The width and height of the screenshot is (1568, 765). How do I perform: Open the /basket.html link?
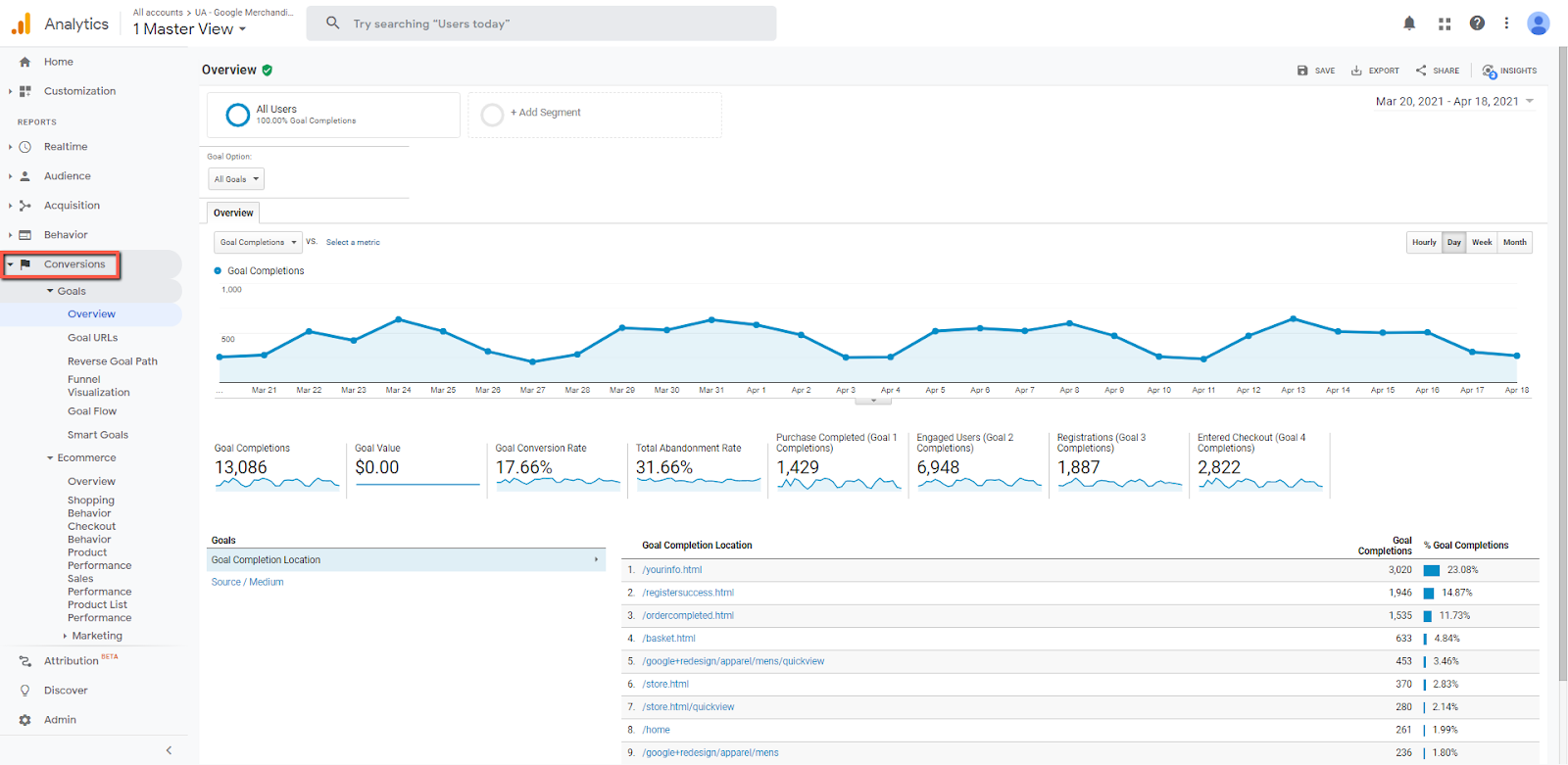[x=669, y=639]
